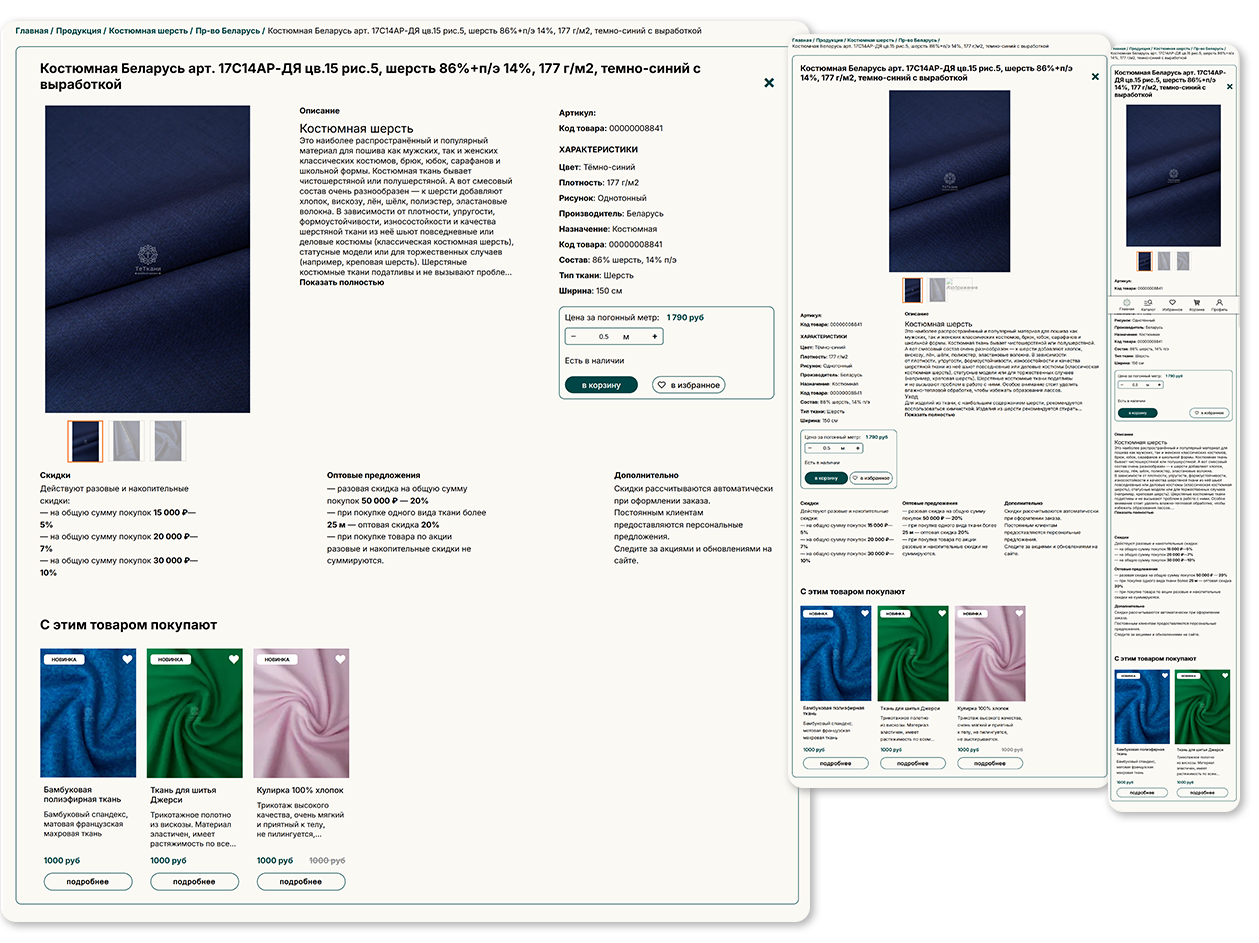Viewport: 1259px width, 943px height.
Task: Open Профиль icon in mobile navigation bar
Action: [x=1219, y=304]
